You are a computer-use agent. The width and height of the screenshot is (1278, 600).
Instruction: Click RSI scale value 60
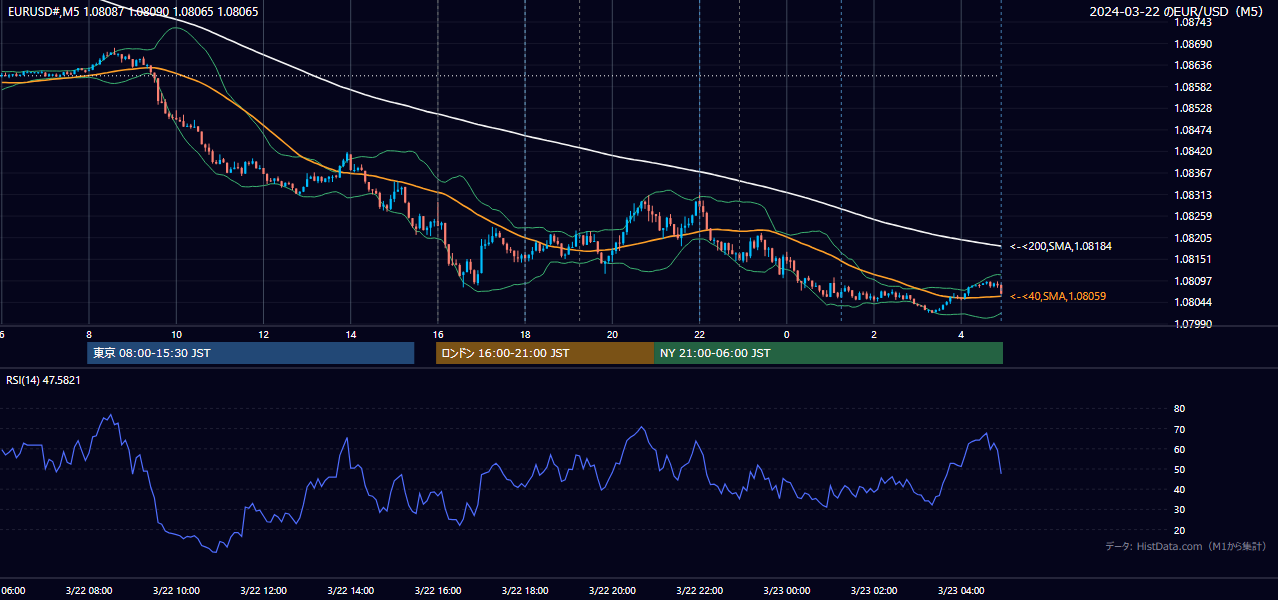(1179, 449)
